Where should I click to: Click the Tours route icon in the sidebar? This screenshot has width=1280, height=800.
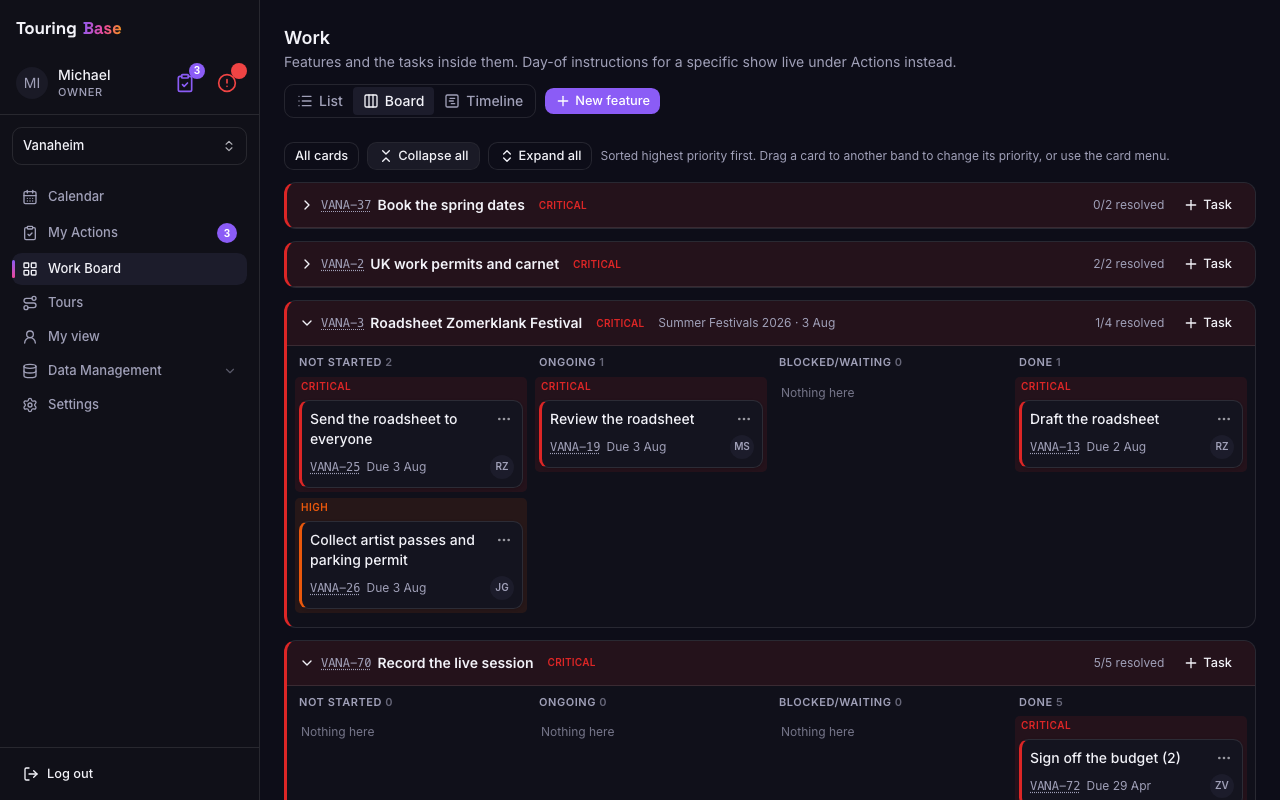coord(30,303)
